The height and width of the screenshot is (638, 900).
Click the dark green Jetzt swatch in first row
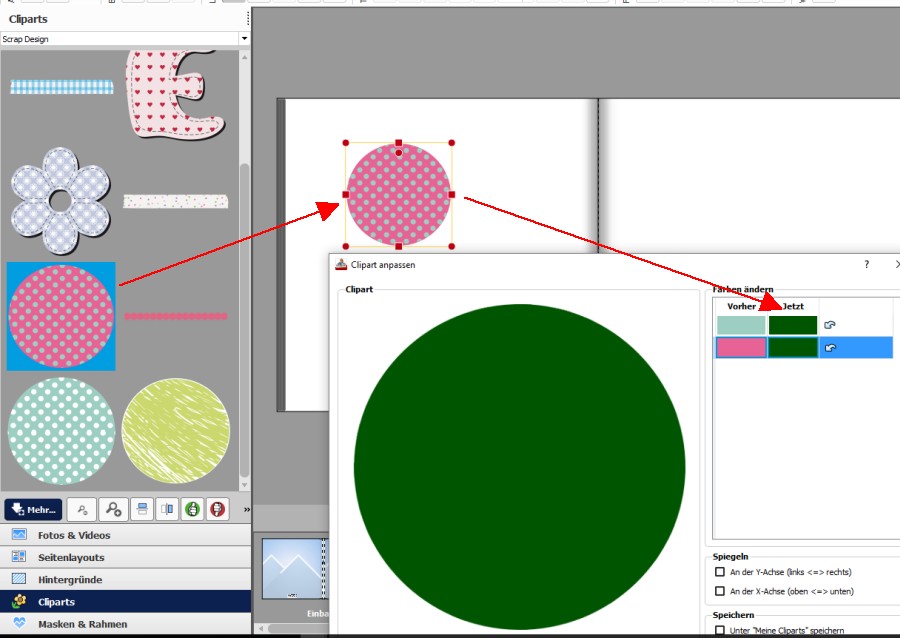[x=793, y=325]
